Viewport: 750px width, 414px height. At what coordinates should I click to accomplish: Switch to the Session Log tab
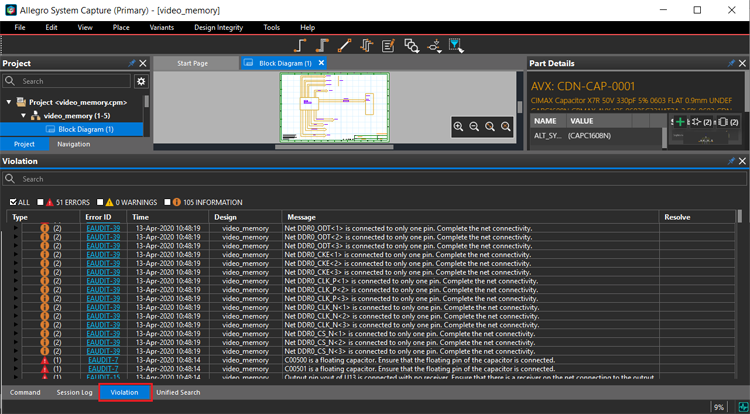[74, 392]
